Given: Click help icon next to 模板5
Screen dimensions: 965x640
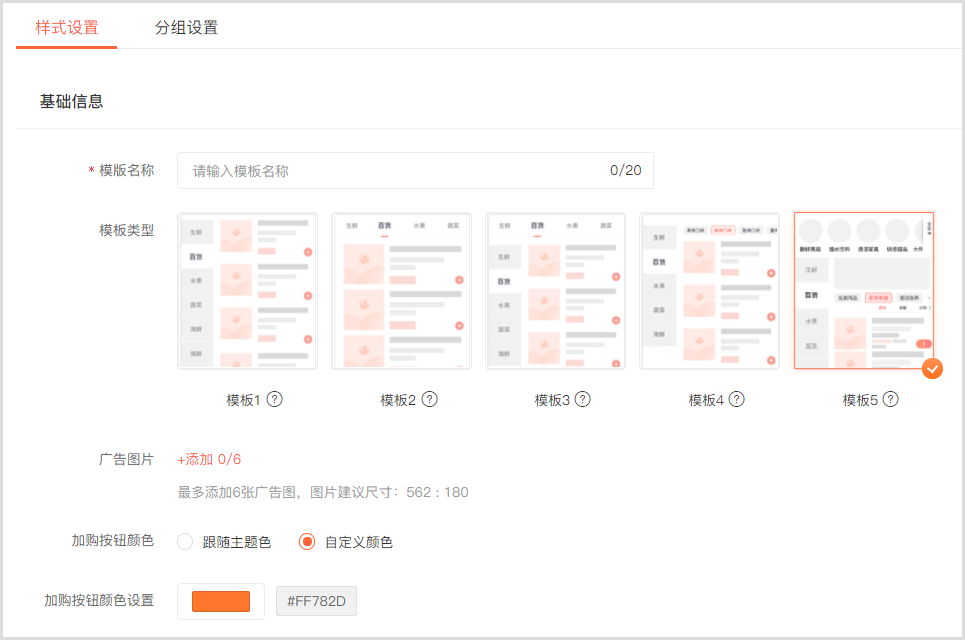Looking at the screenshot, I should [890, 399].
